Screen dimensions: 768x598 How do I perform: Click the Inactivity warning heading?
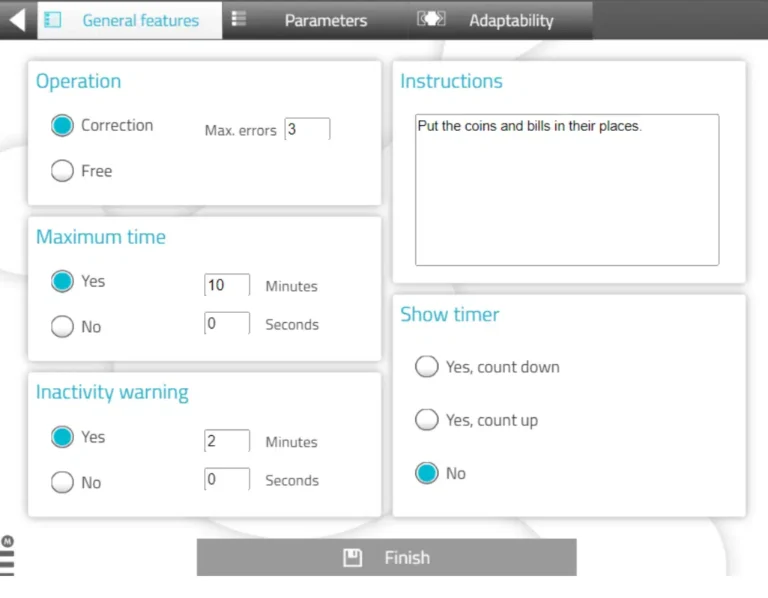(x=112, y=393)
